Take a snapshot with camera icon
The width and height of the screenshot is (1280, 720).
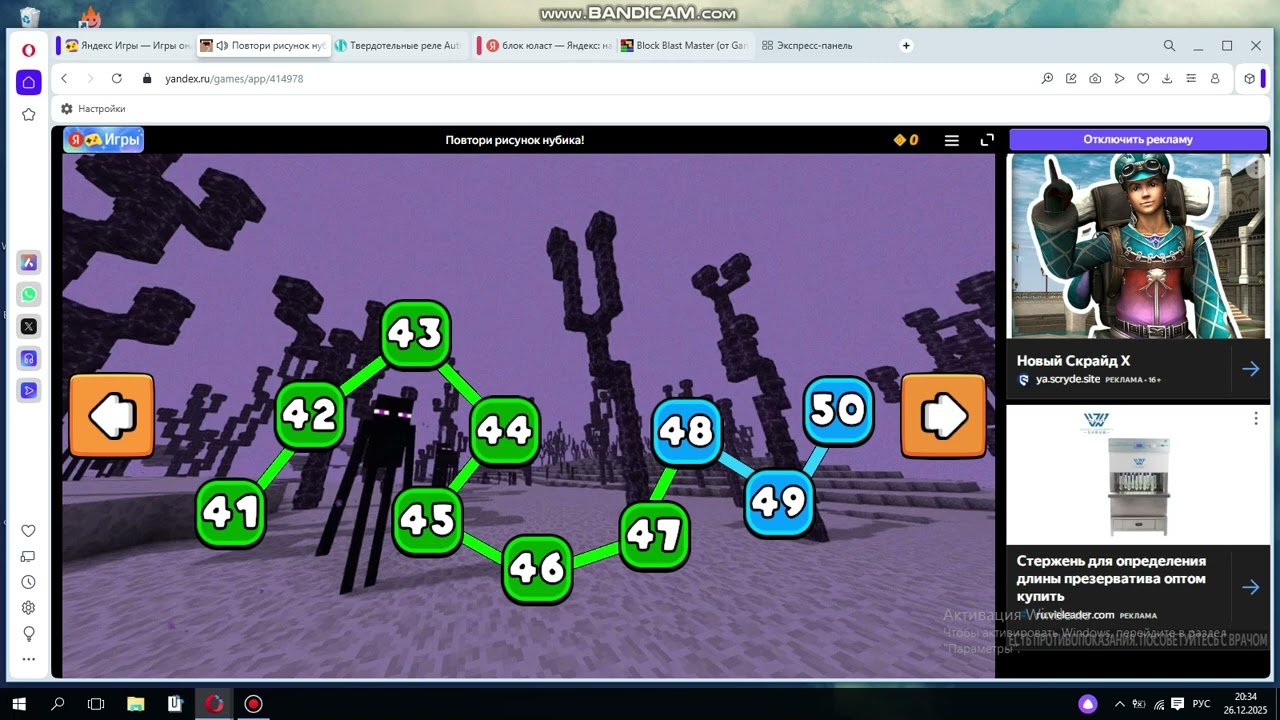tap(1095, 78)
